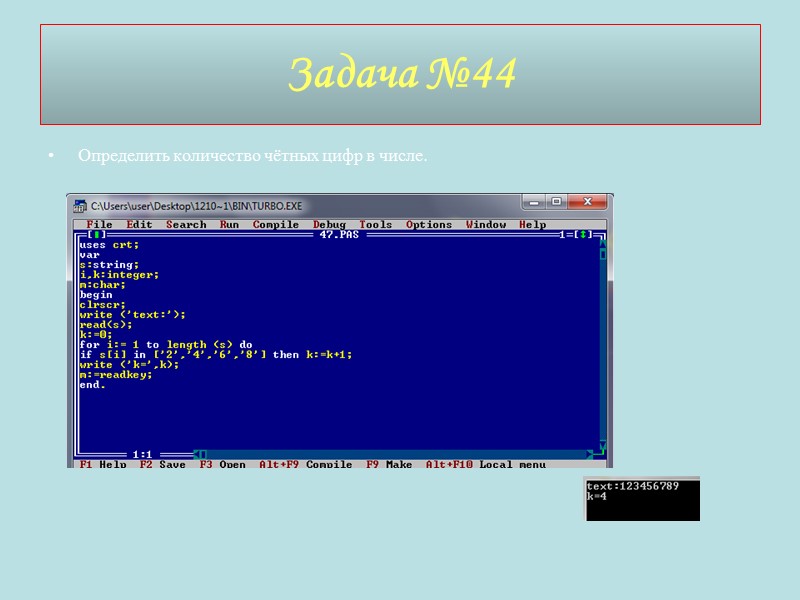Click the horizontal scrollbar left arrow
Image resolution: width=800 pixels, height=600 pixels.
click(x=196, y=454)
